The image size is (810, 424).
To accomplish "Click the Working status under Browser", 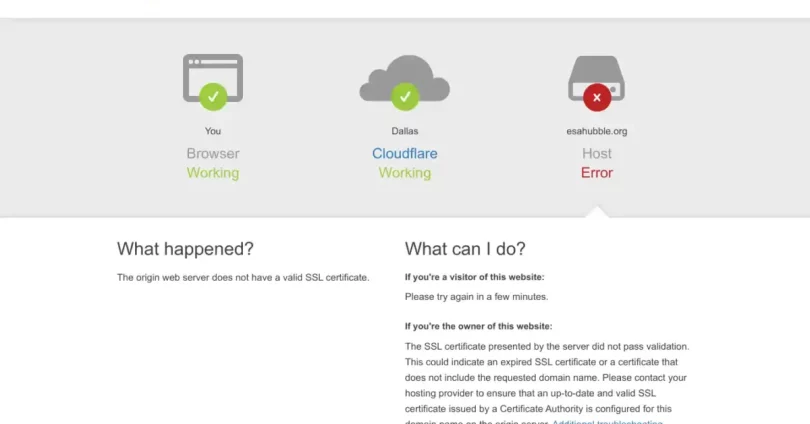I will (x=213, y=173).
